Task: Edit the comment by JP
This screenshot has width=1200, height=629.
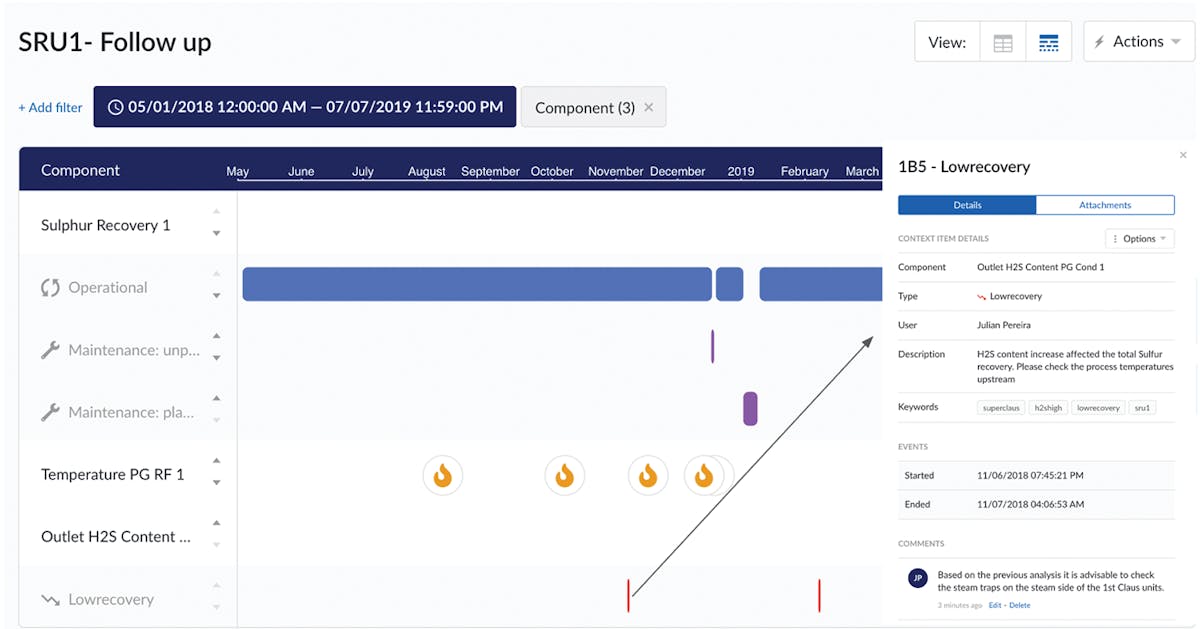Action: tap(994, 605)
